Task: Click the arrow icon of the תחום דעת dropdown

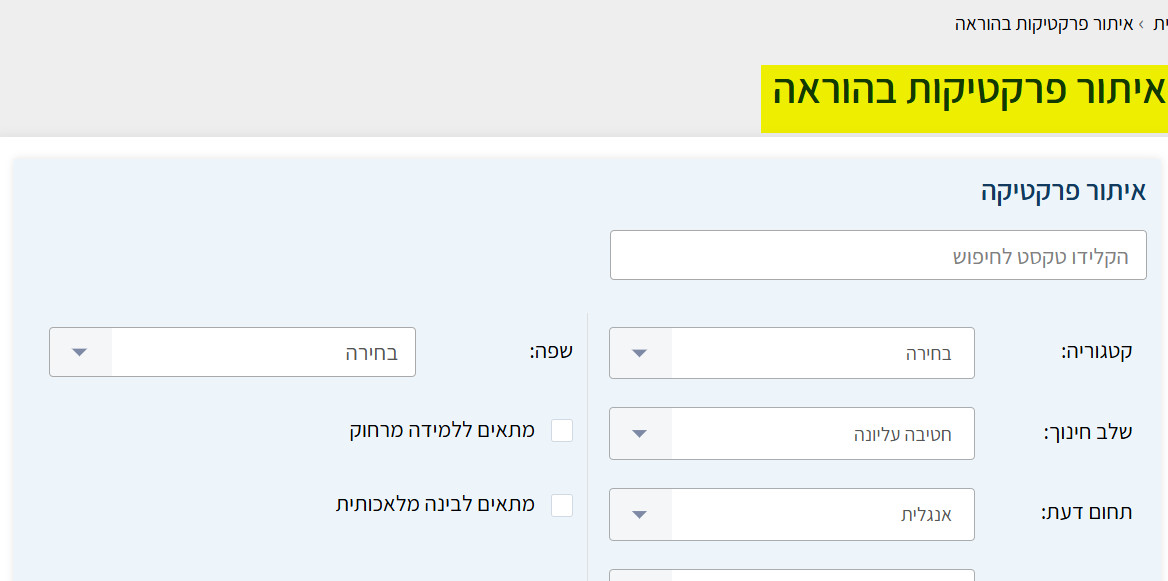Action: click(640, 514)
